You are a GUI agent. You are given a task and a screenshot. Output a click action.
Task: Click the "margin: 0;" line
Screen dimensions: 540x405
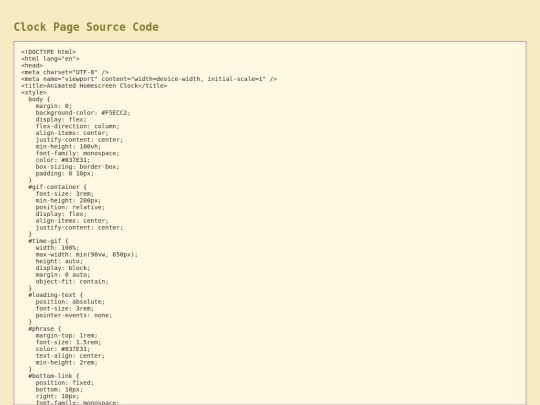[54, 106]
